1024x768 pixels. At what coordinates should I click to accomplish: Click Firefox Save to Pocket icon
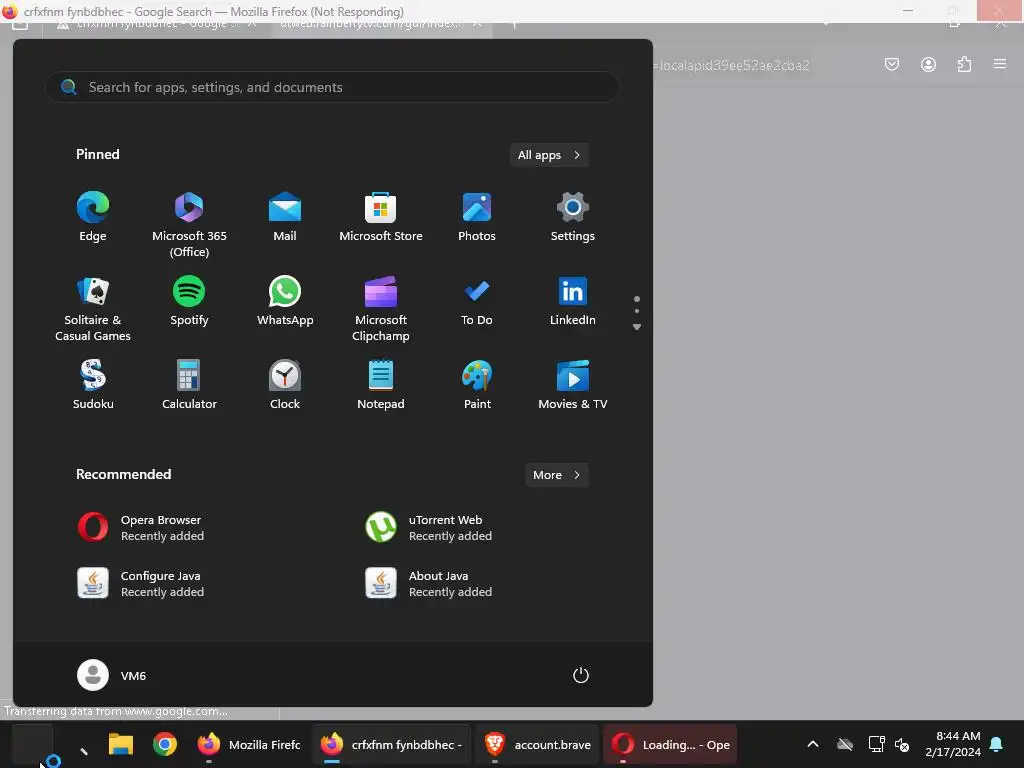tap(891, 64)
